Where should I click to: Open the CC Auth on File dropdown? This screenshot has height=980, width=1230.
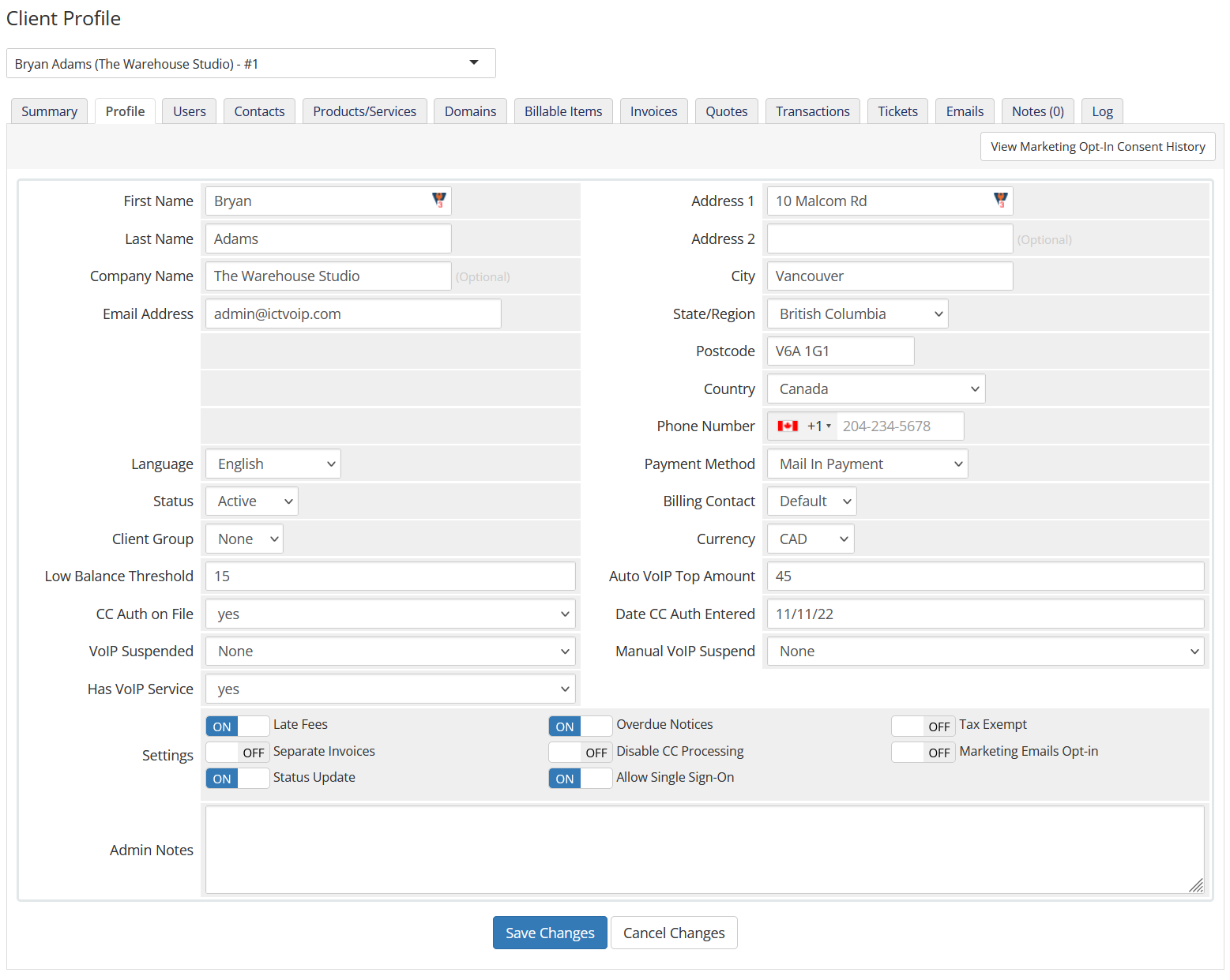pyautogui.click(x=390, y=614)
